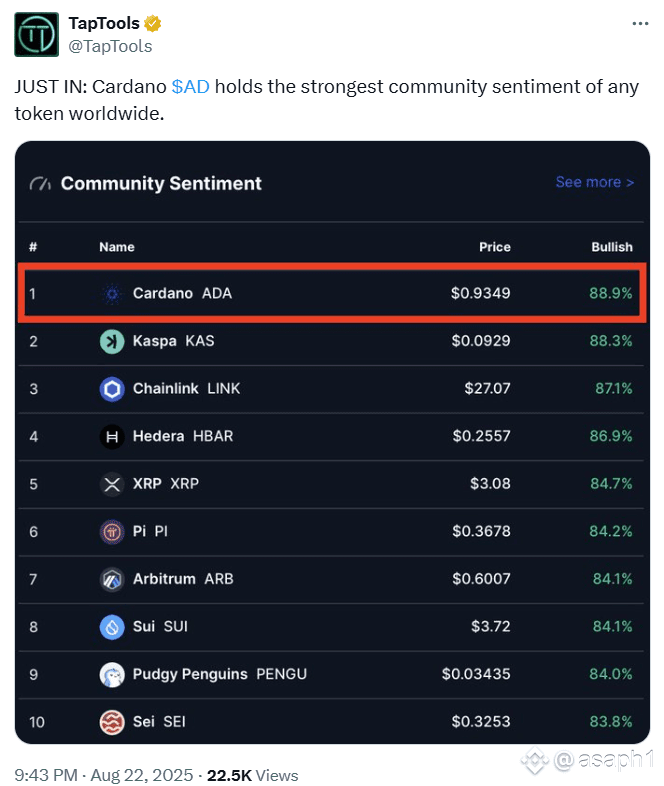
Task: Click the Sui droplet icon
Action: pyautogui.click(x=112, y=627)
